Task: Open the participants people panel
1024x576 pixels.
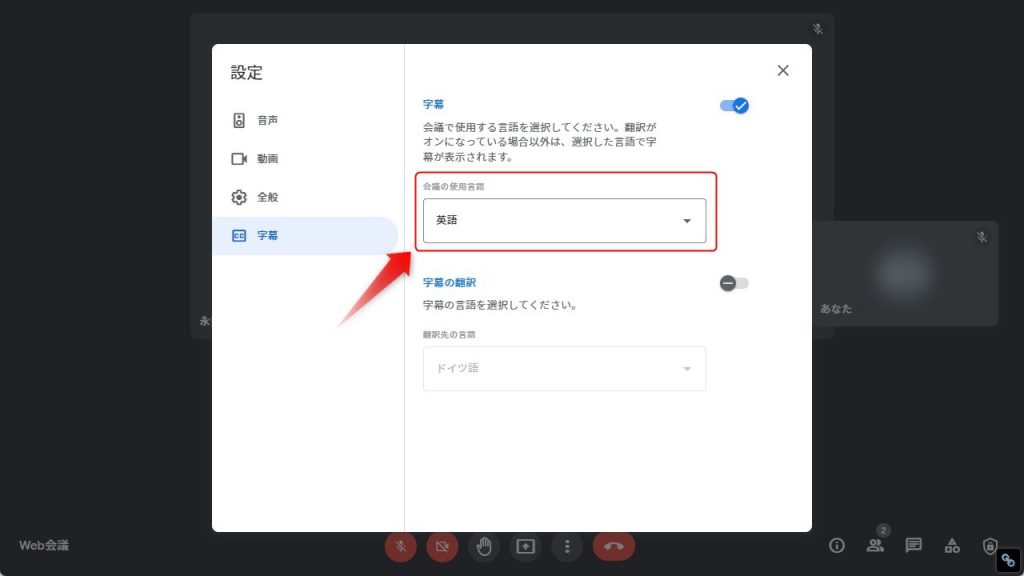Action: tap(875, 545)
